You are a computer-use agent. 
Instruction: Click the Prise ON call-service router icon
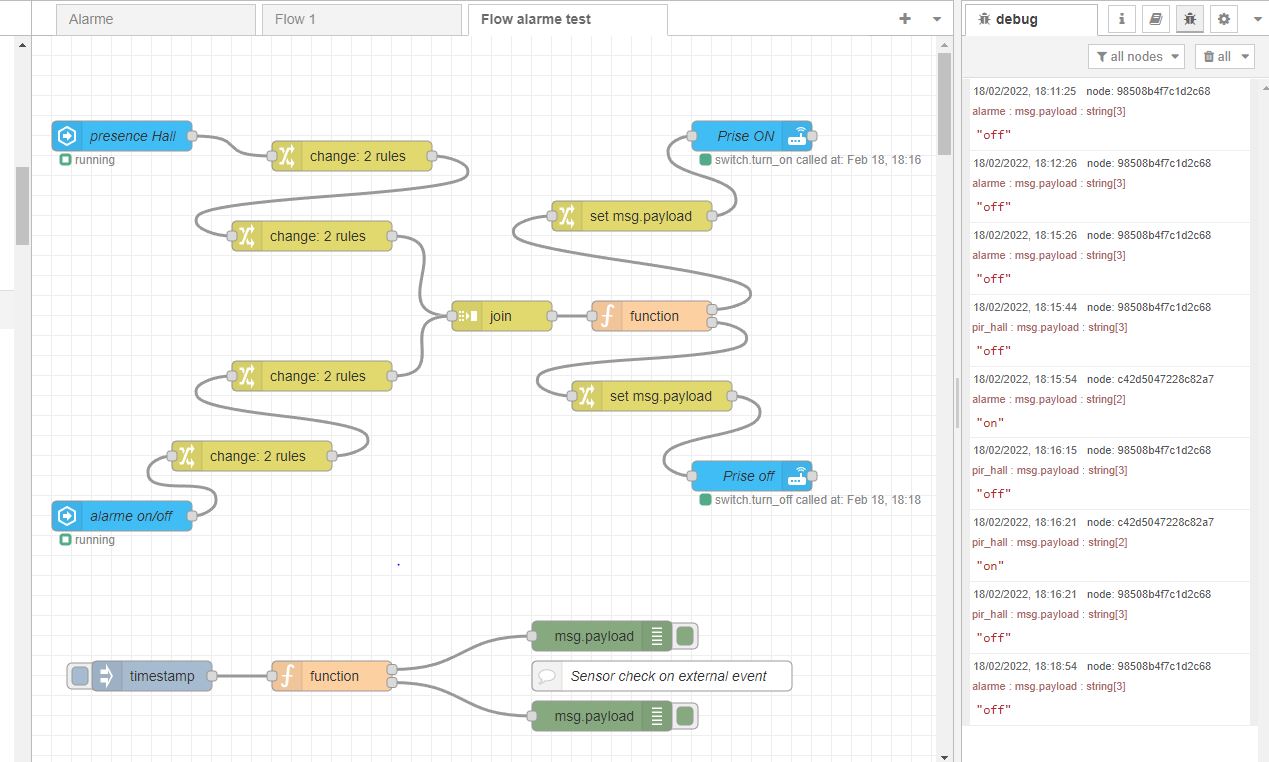pyautogui.click(x=797, y=136)
